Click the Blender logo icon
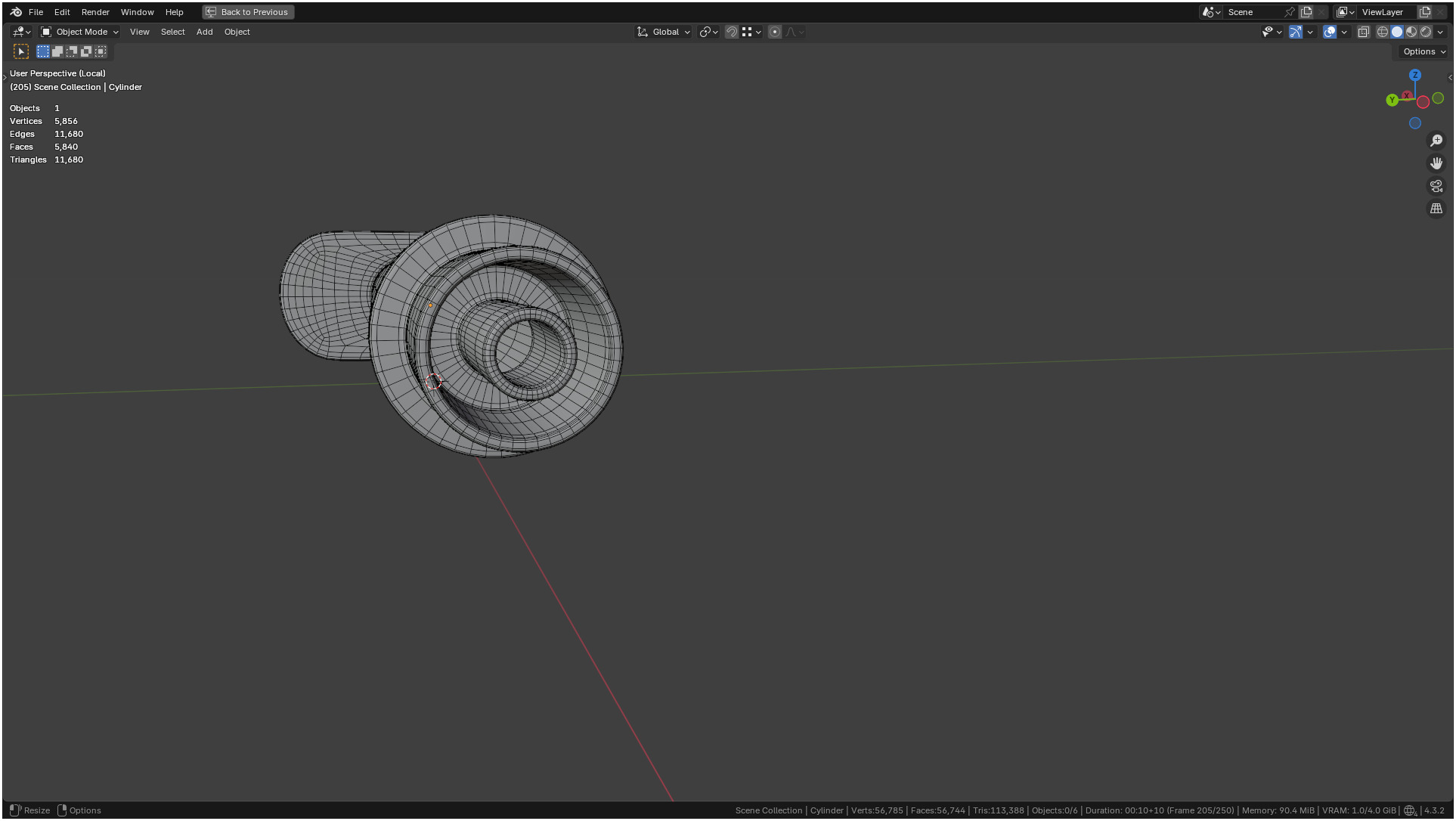1456x821 pixels. (16, 12)
